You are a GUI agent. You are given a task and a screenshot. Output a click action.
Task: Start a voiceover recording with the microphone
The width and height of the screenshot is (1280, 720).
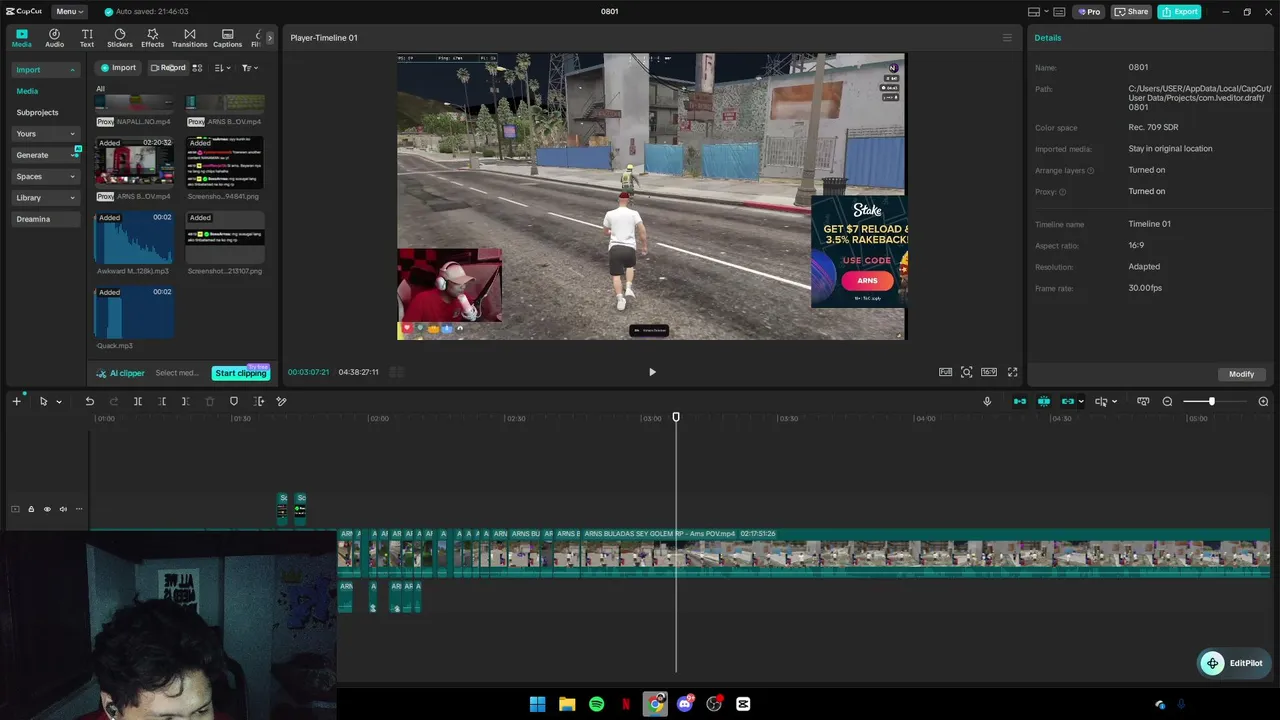987,401
